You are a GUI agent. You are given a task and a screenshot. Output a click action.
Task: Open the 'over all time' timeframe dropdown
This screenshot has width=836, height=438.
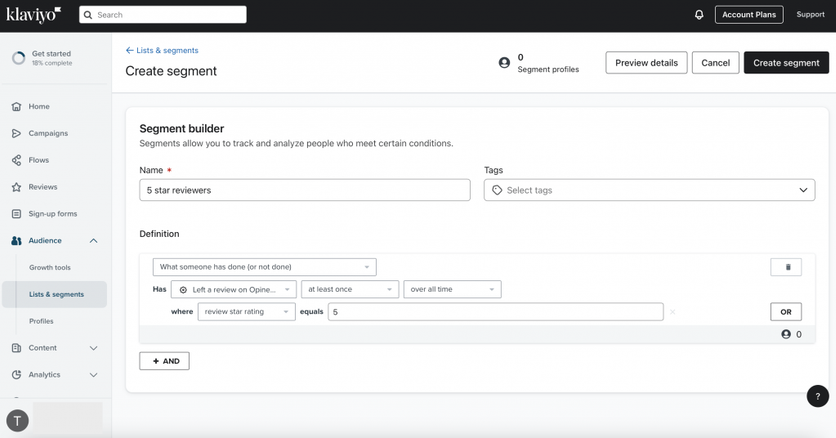452,289
